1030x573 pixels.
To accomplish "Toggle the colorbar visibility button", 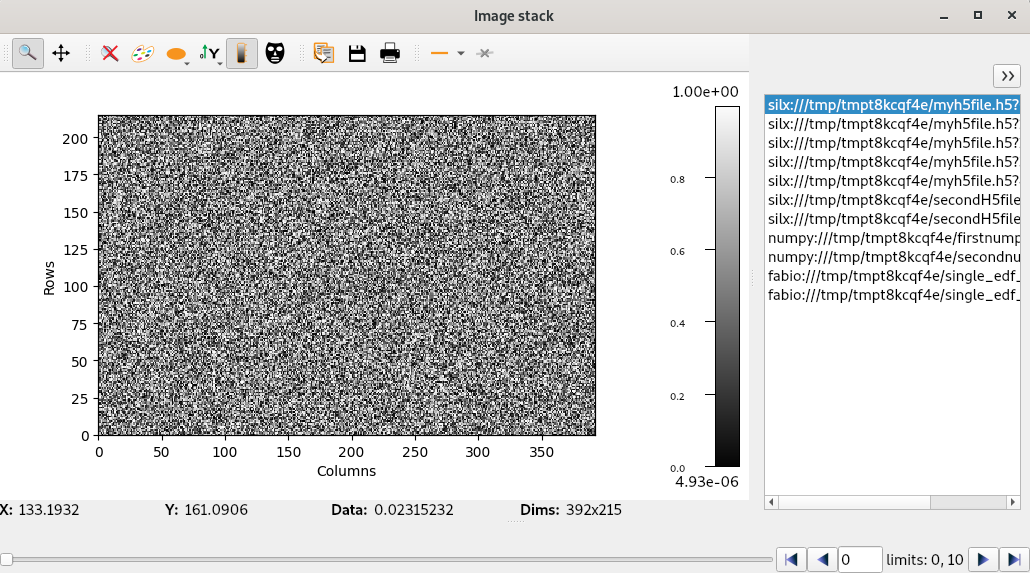I will click(242, 53).
